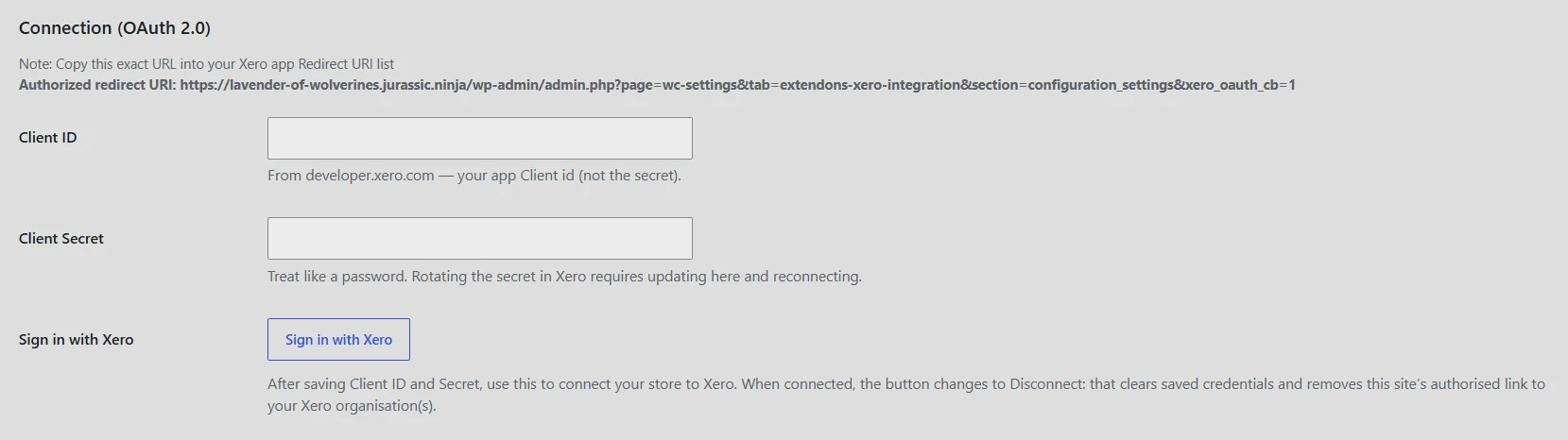Click the Sign in with Xero row label
Image resolution: width=1568 pixels, height=440 pixels.
click(77, 340)
